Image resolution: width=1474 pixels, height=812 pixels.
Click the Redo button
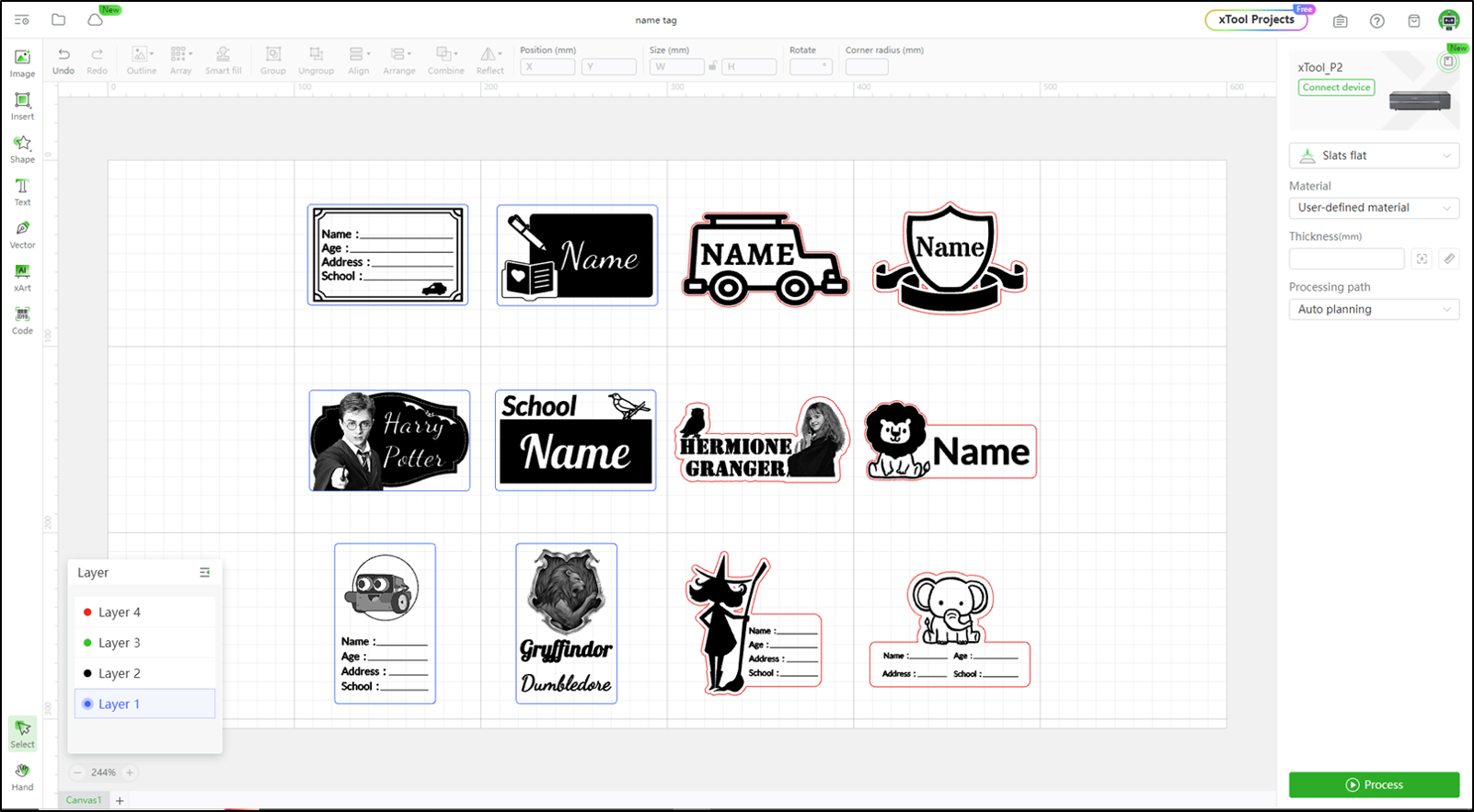pyautogui.click(x=97, y=60)
